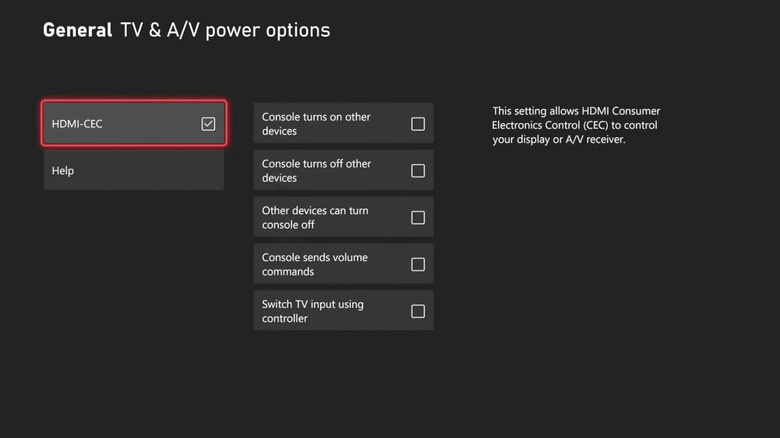The height and width of the screenshot is (438, 780).
Task: Enable Console sends volume commands checkbox
Action: pos(418,265)
